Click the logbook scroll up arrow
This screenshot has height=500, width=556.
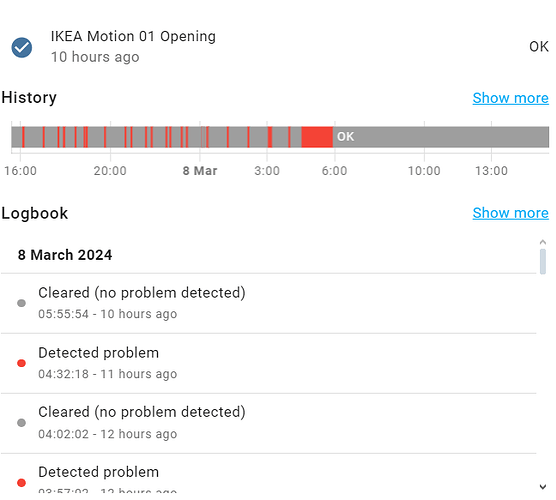point(543,242)
